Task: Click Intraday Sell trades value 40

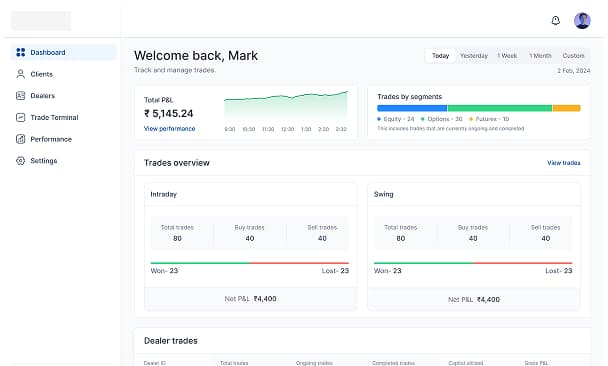Action: tap(322, 238)
